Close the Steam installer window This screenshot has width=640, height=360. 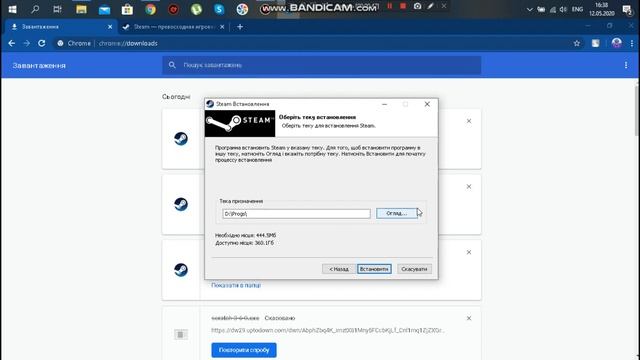click(427, 104)
